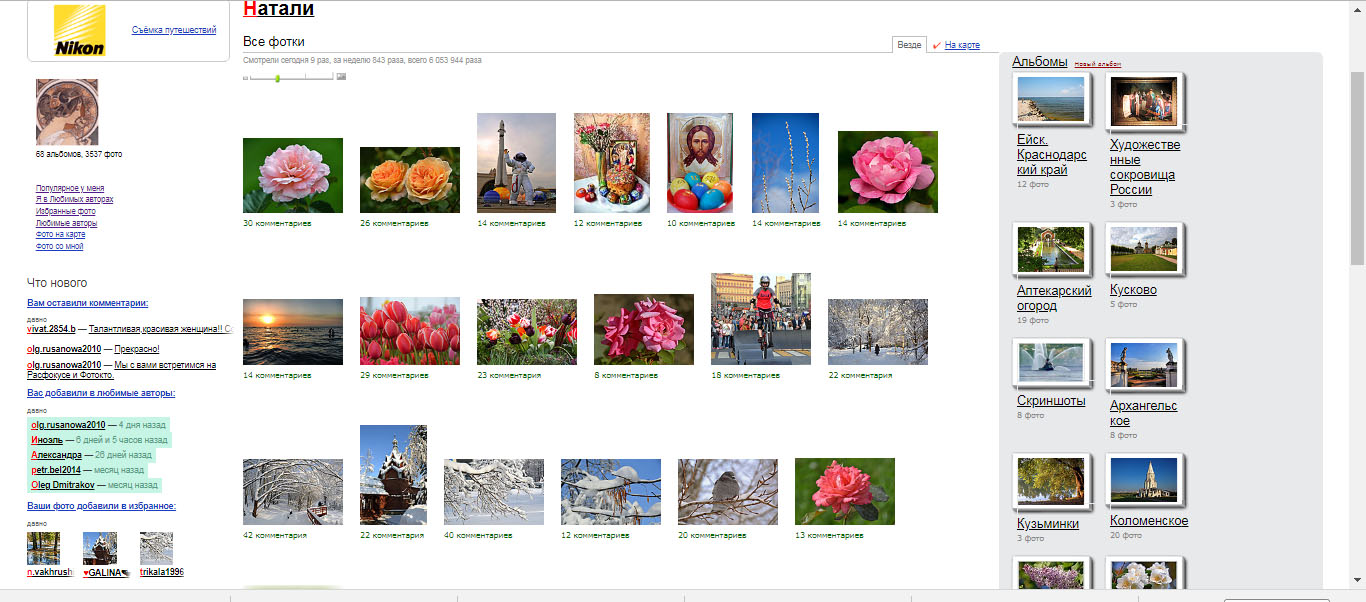Open the Избранные фото link
Viewport: 1366px width, 602px height.
tap(66, 212)
